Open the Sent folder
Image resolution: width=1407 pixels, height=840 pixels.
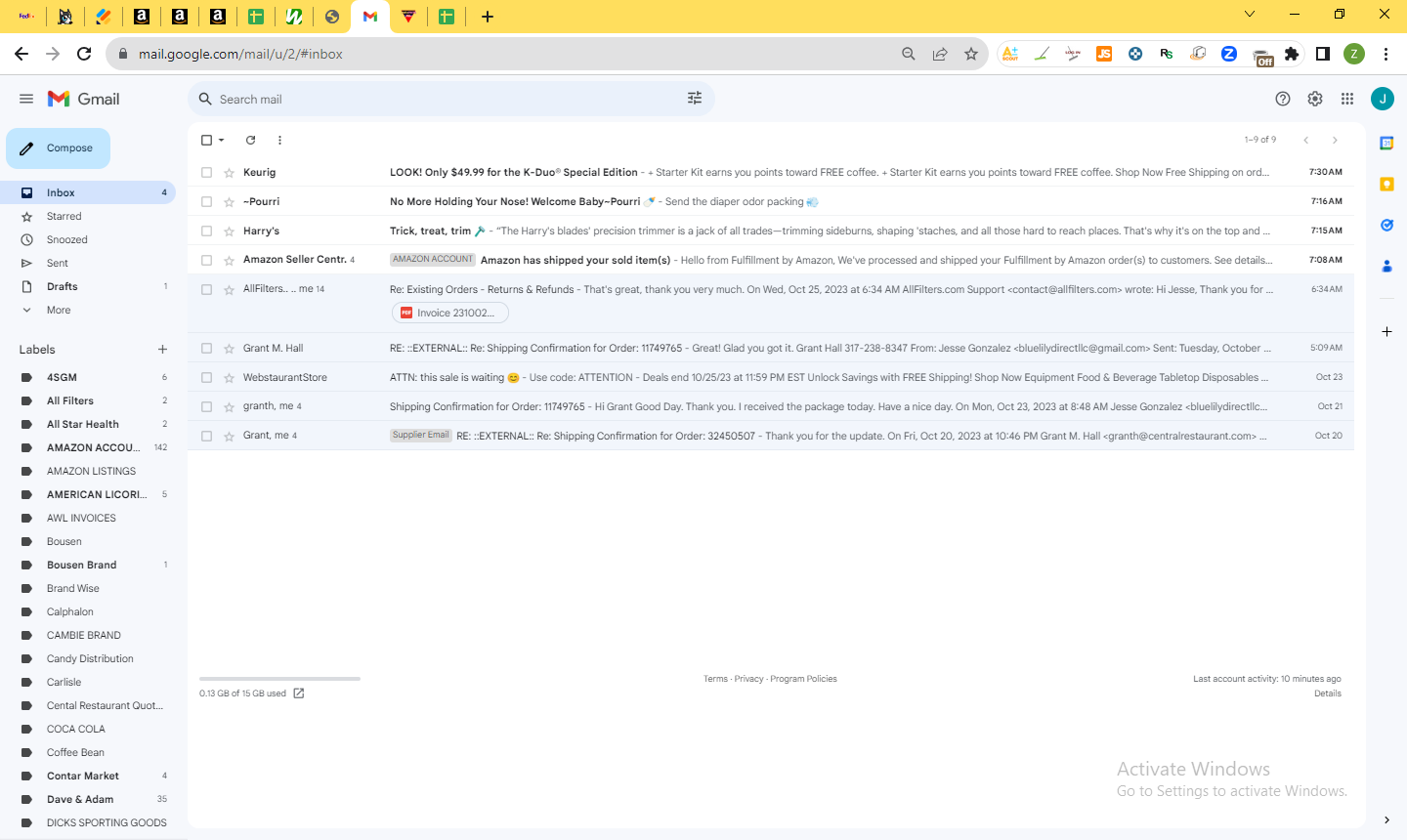[x=88, y=263]
